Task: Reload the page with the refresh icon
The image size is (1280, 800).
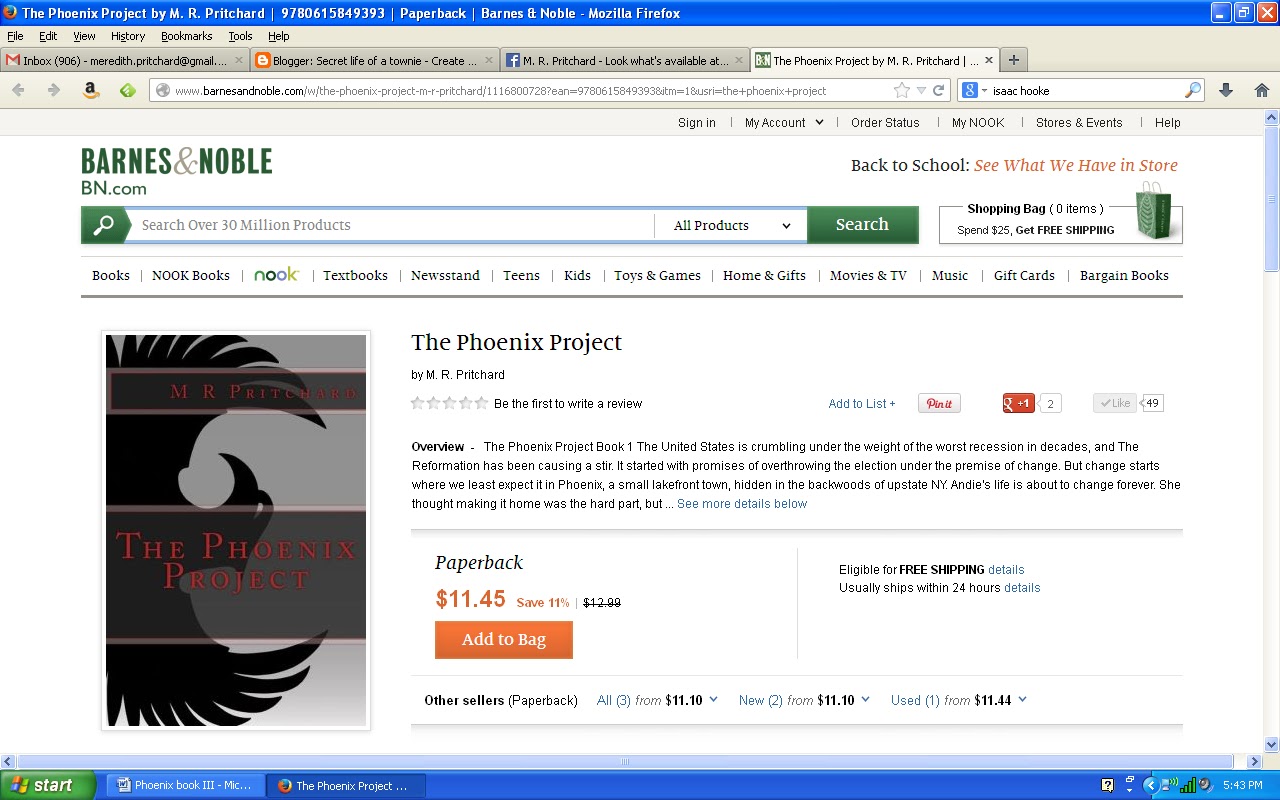Action: 939,90
